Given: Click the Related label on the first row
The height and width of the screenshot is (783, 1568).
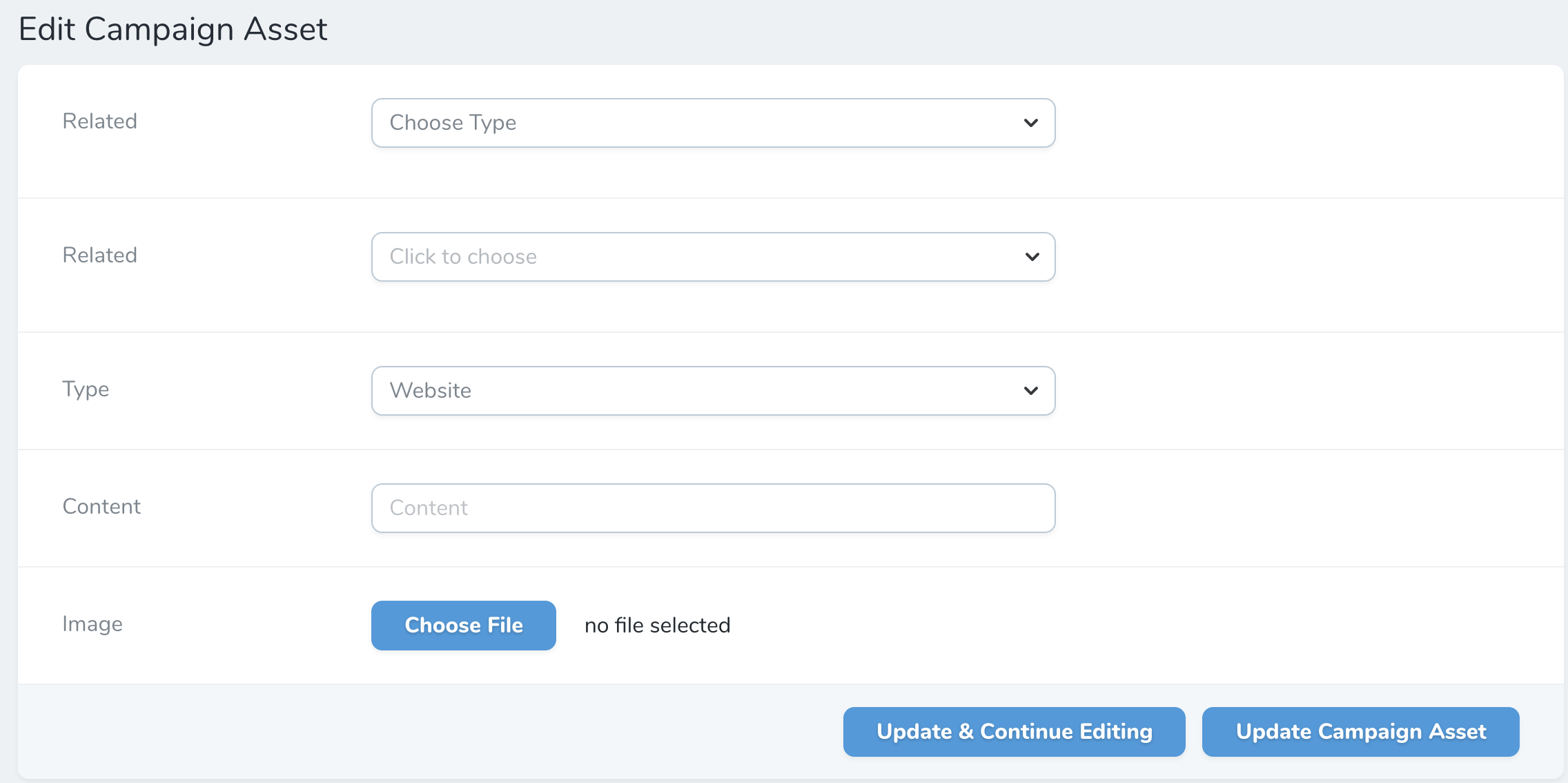Looking at the screenshot, I should (100, 121).
